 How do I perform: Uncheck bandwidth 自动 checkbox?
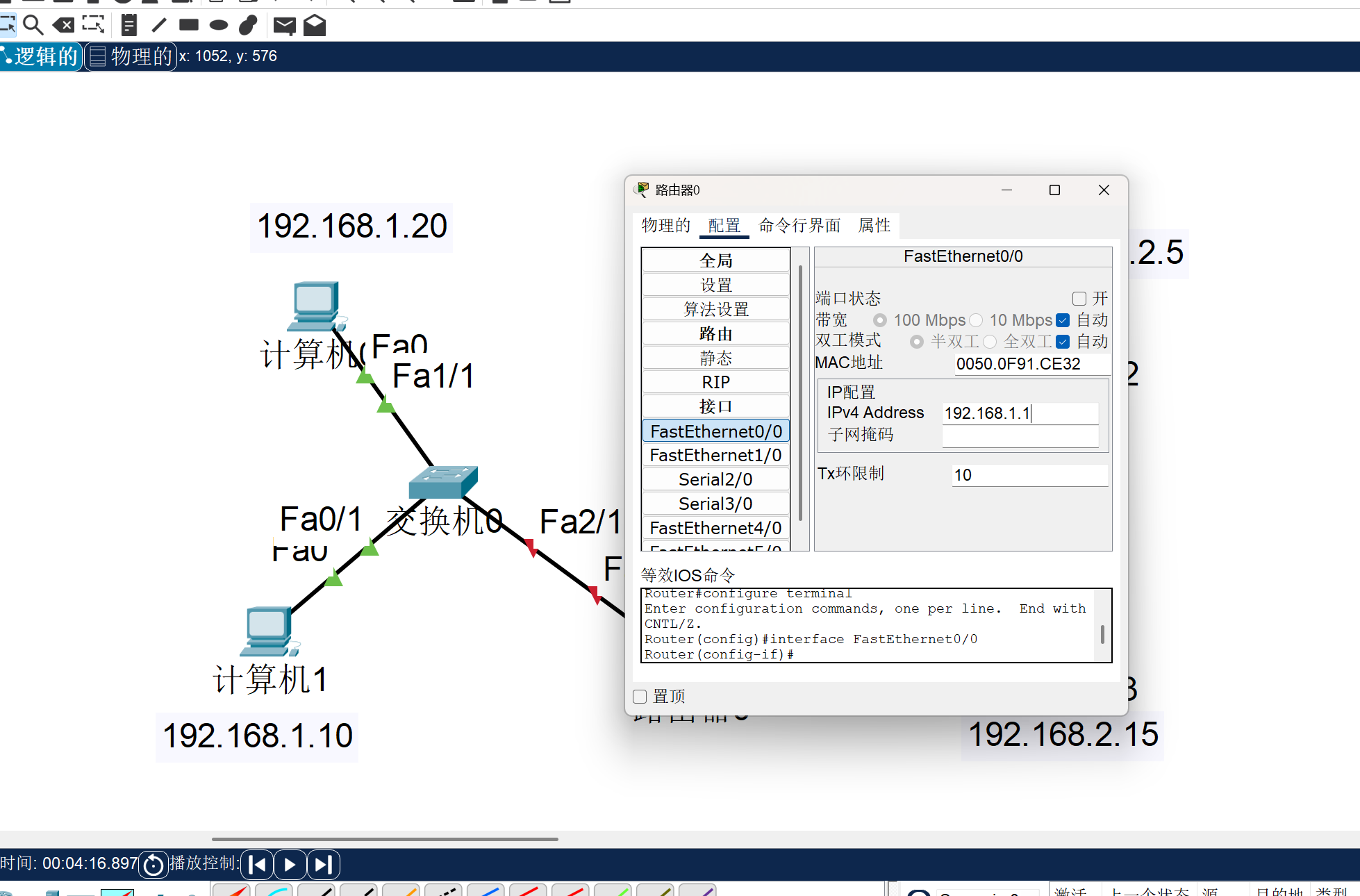pyautogui.click(x=1063, y=320)
